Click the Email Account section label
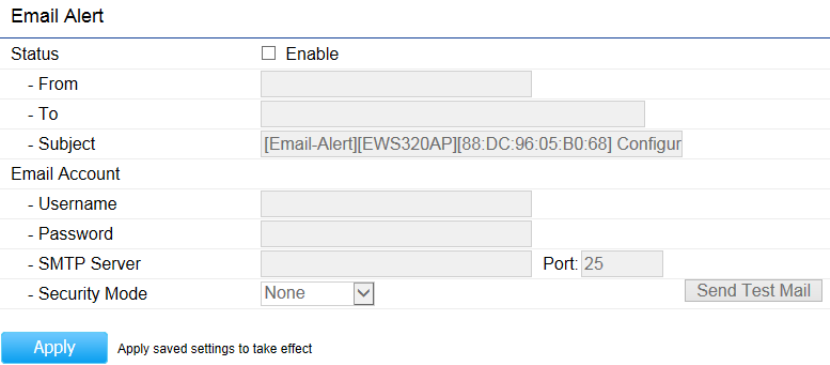The height and width of the screenshot is (365, 830). 66,174
